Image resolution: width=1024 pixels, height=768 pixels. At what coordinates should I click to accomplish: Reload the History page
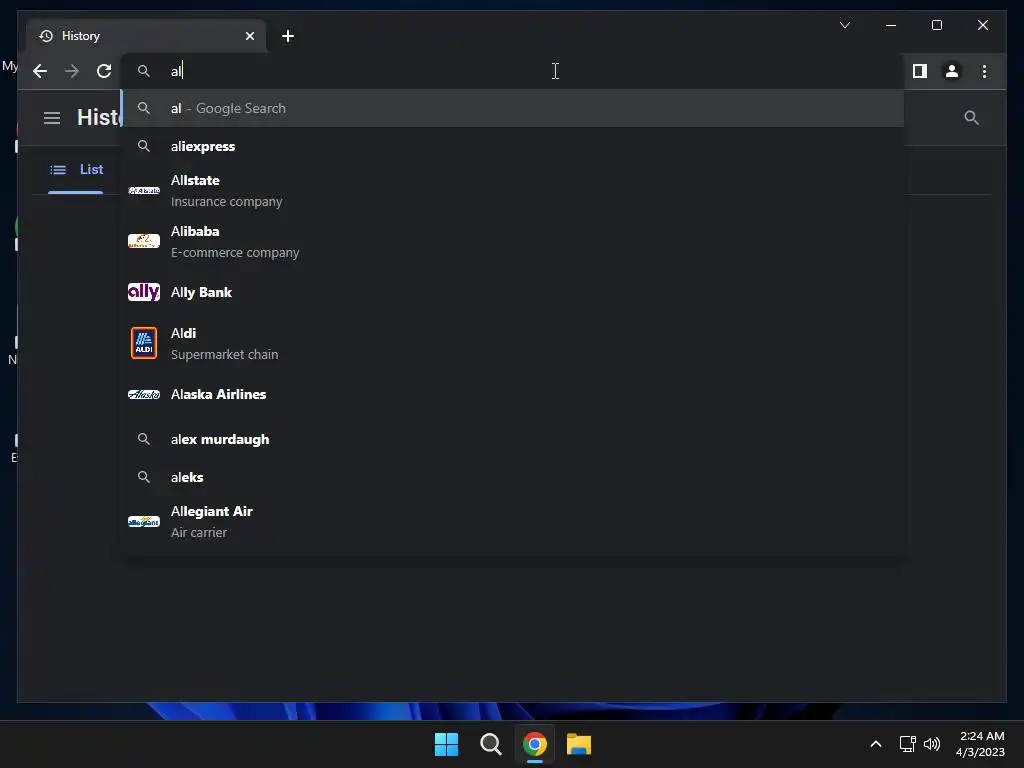pos(104,71)
